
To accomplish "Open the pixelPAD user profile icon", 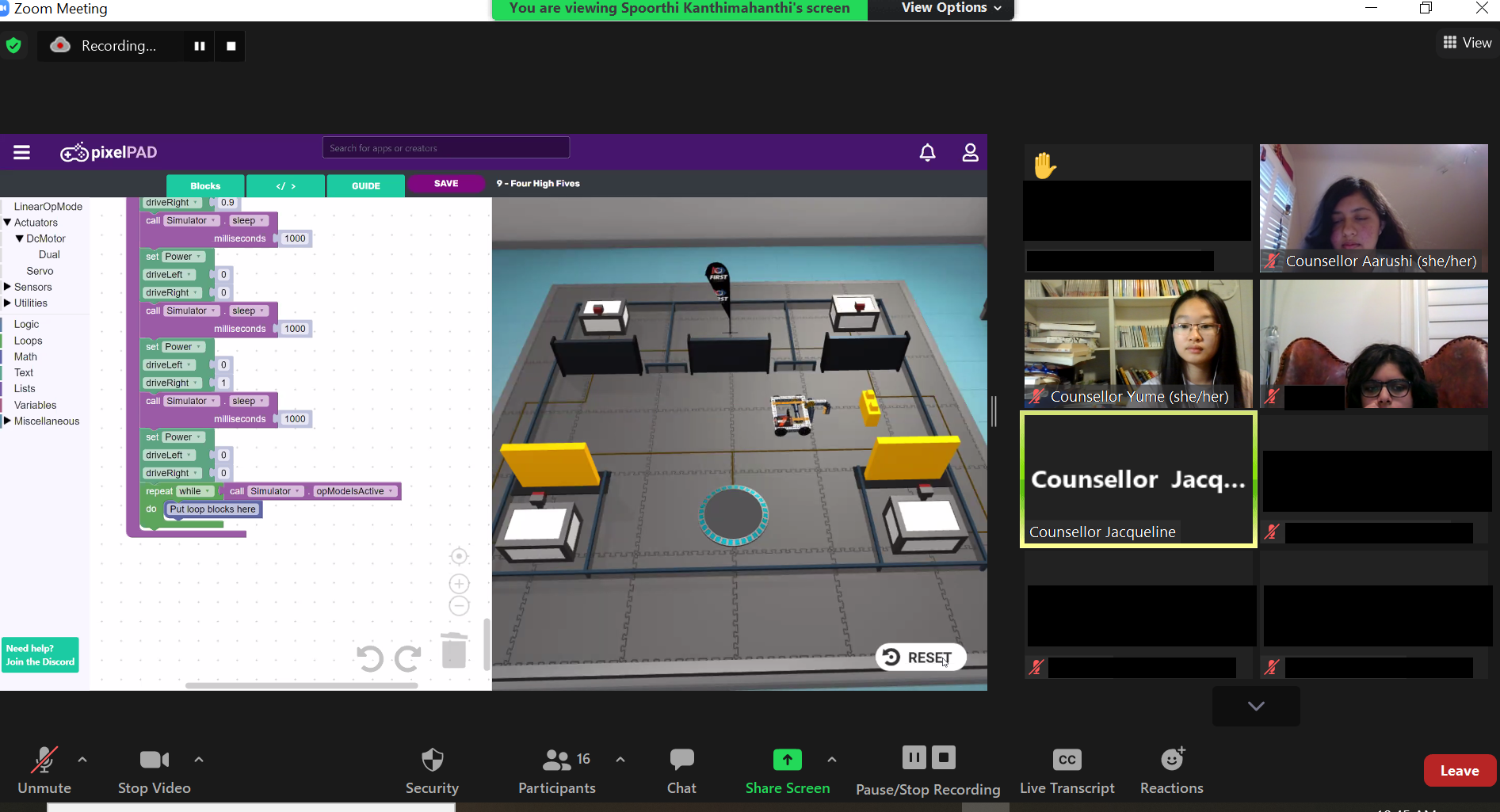I will point(970,152).
